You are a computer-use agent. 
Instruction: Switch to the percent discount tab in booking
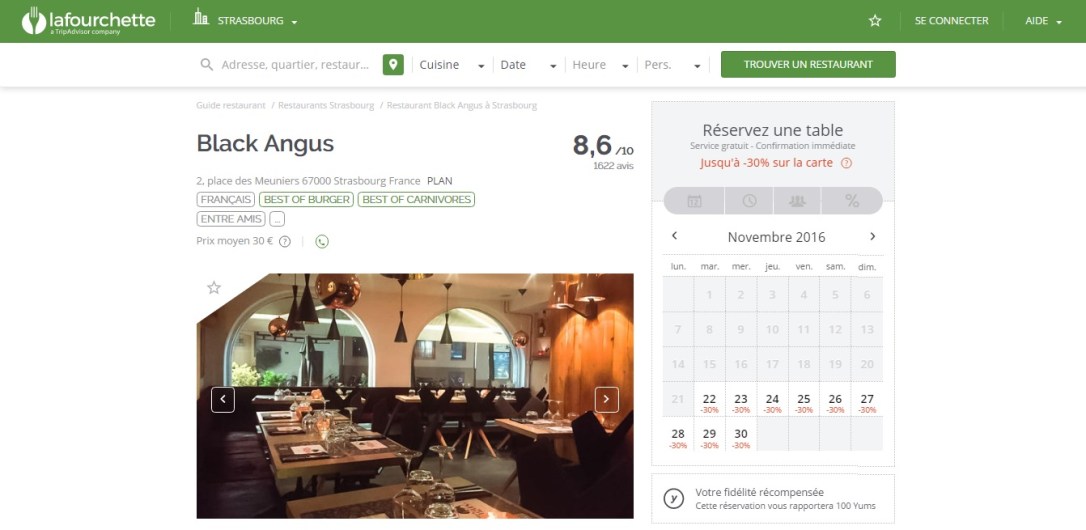pyautogui.click(x=852, y=201)
